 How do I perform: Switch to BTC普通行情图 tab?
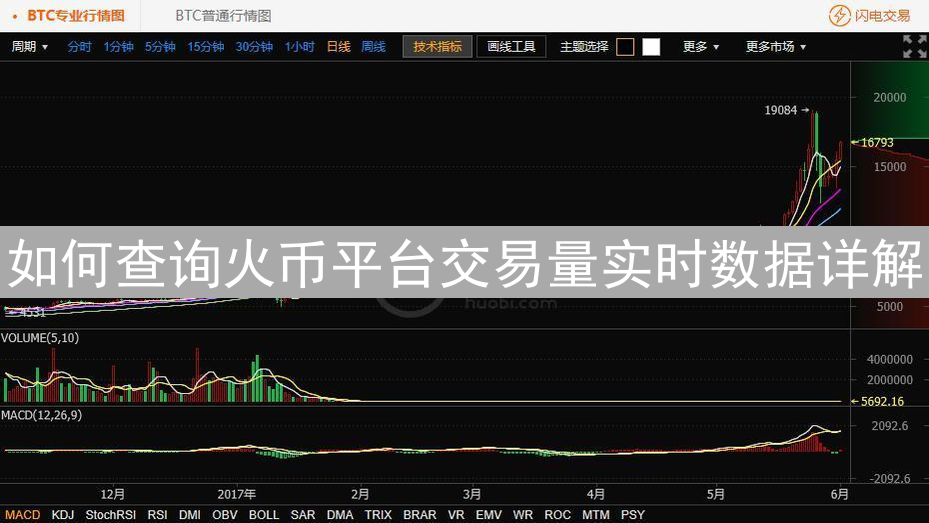(x=223, y=16)
